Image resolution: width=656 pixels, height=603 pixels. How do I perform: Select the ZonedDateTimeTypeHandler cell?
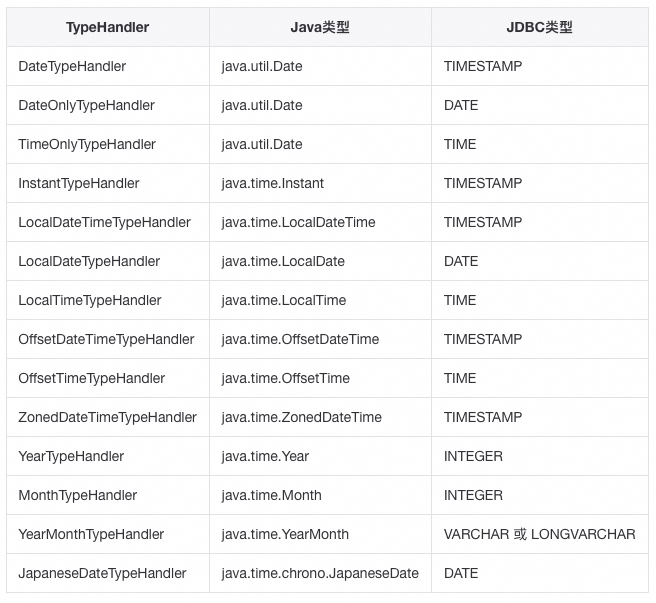[x=108, y=417]
